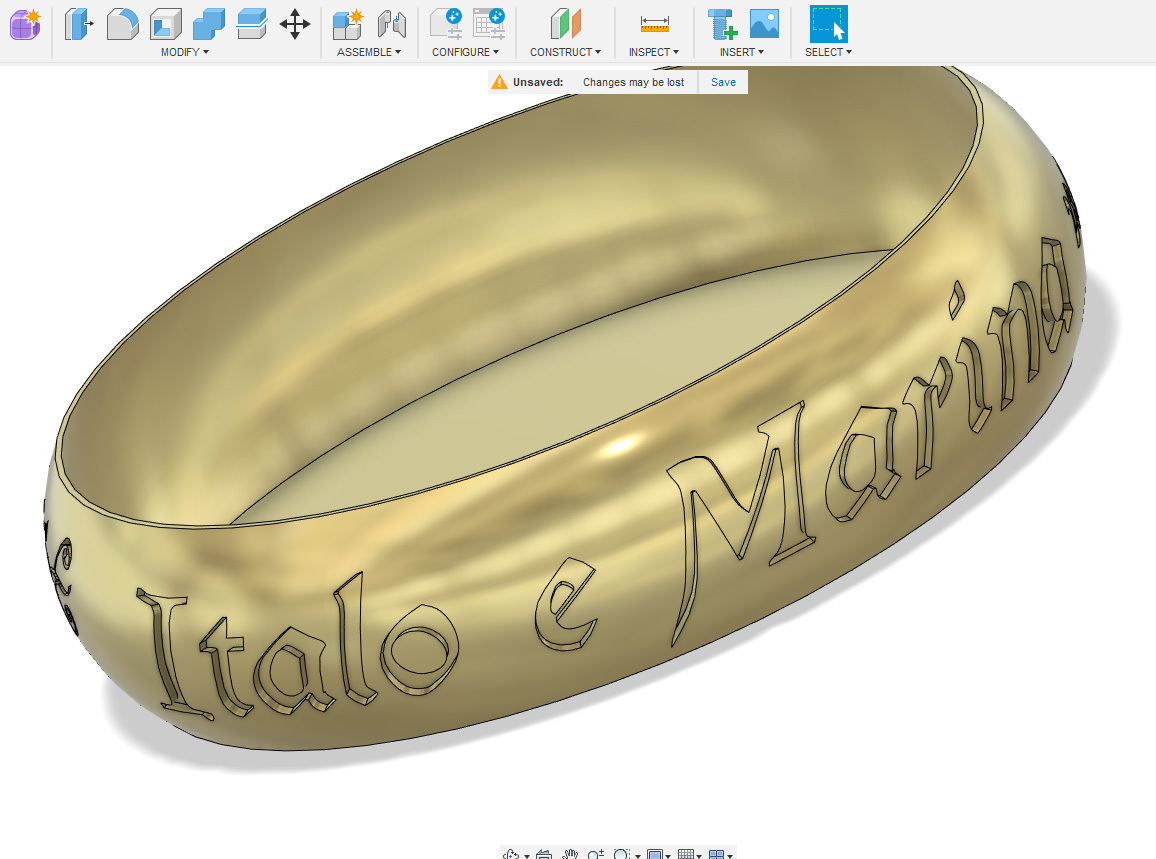Select the Move/Copy arrows tool
The width and height of the screenshot is (1156, 859).
tap(294, 23)
